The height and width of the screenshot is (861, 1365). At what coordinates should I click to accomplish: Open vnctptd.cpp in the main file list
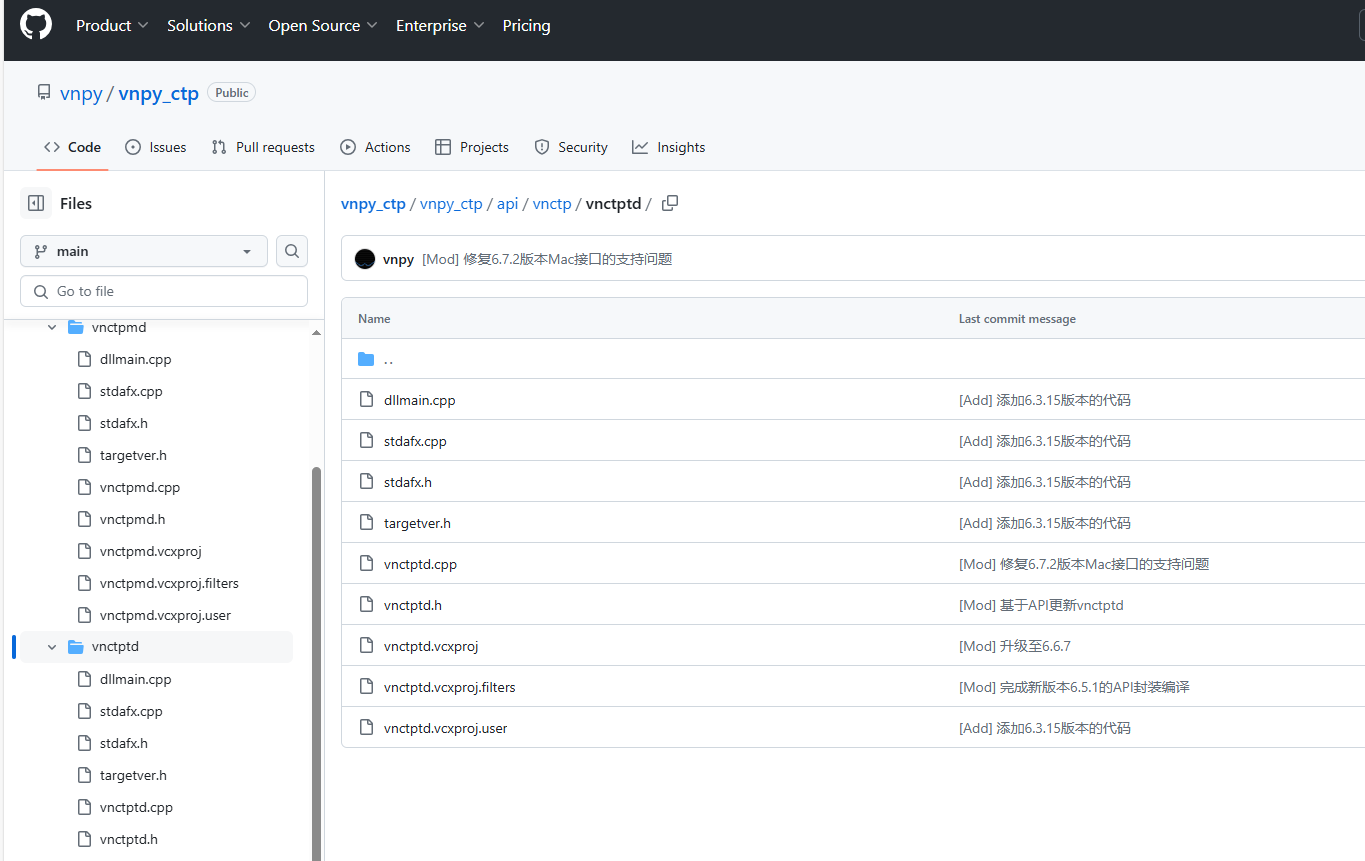[420, 564]
